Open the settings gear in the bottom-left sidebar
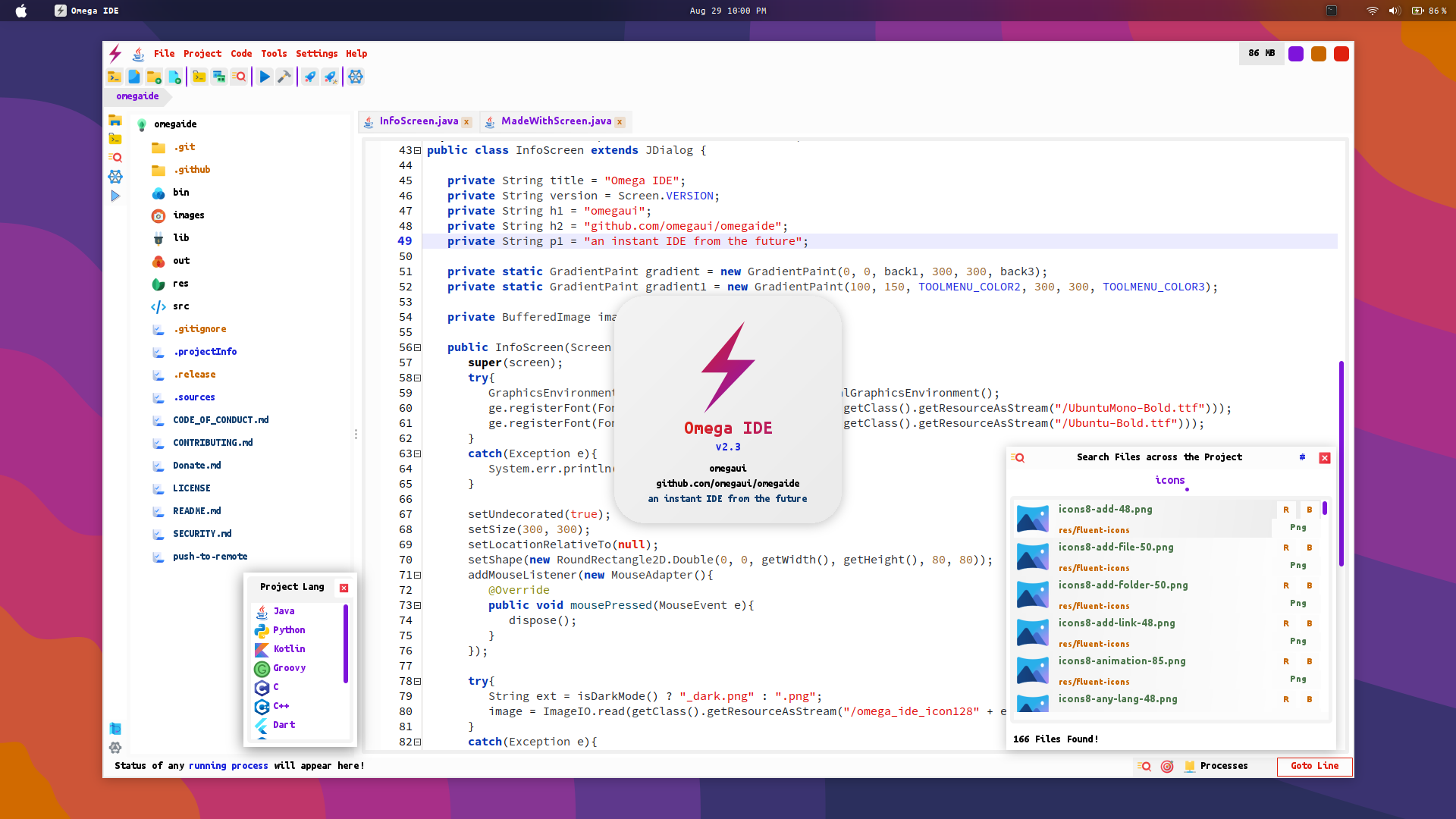Viewport: 1456px width, 819px height. click(116, 748)
